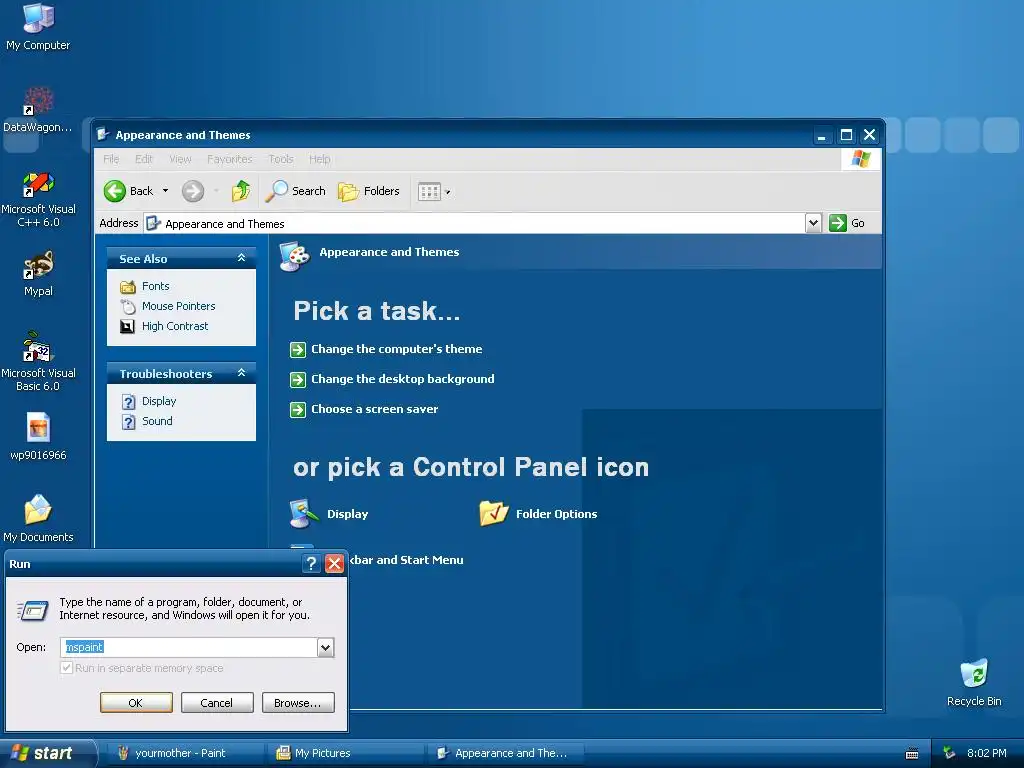This screenshot has width=1024, height=768.
Task: Switch to yourmother - Paint taskbar button
Action: click(x=185, y=754)
